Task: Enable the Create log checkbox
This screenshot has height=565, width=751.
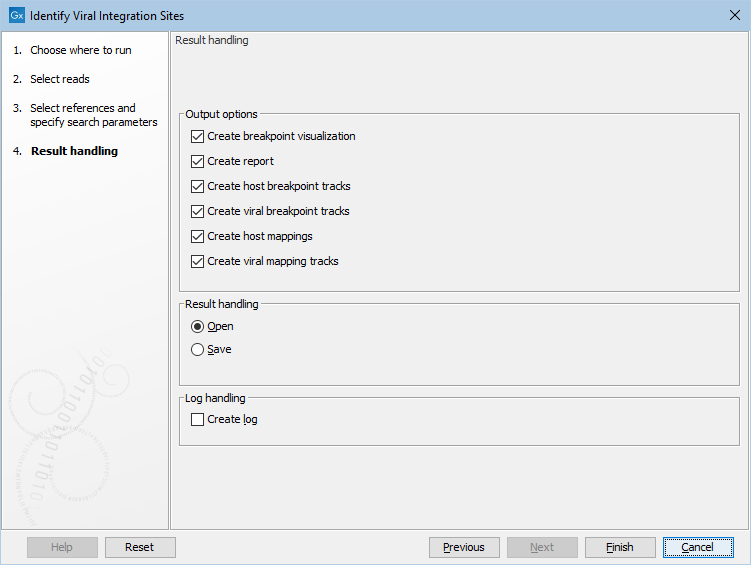Action: 197,420
